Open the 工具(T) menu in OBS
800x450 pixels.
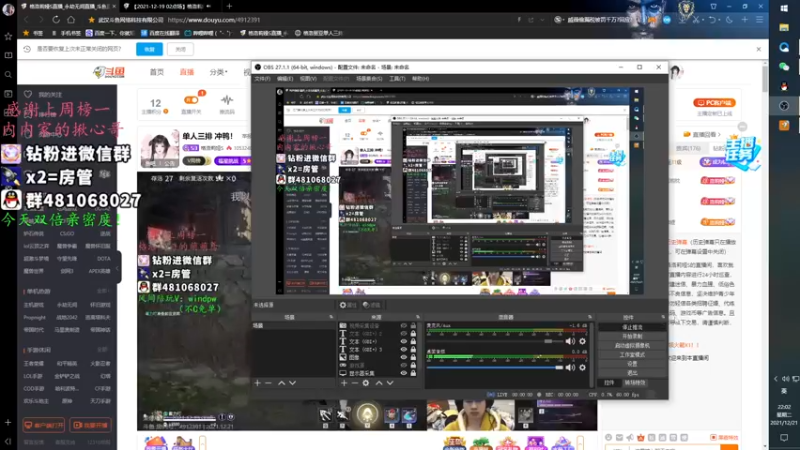pos(397,79)
